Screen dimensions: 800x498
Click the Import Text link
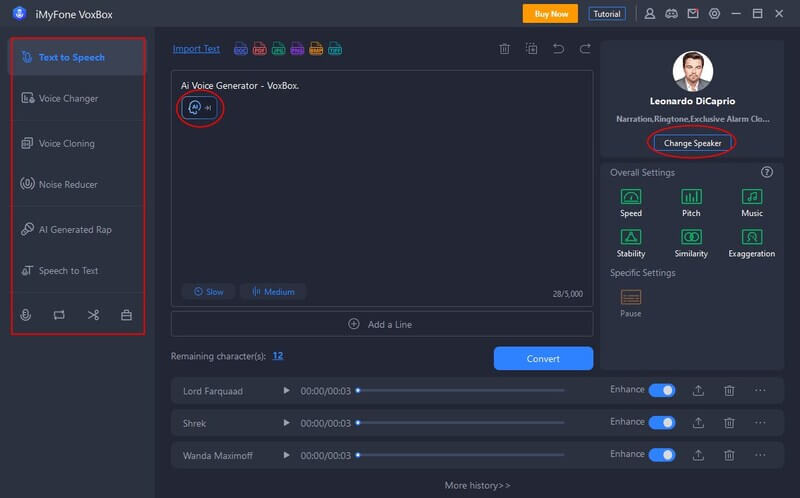[196, 49]
